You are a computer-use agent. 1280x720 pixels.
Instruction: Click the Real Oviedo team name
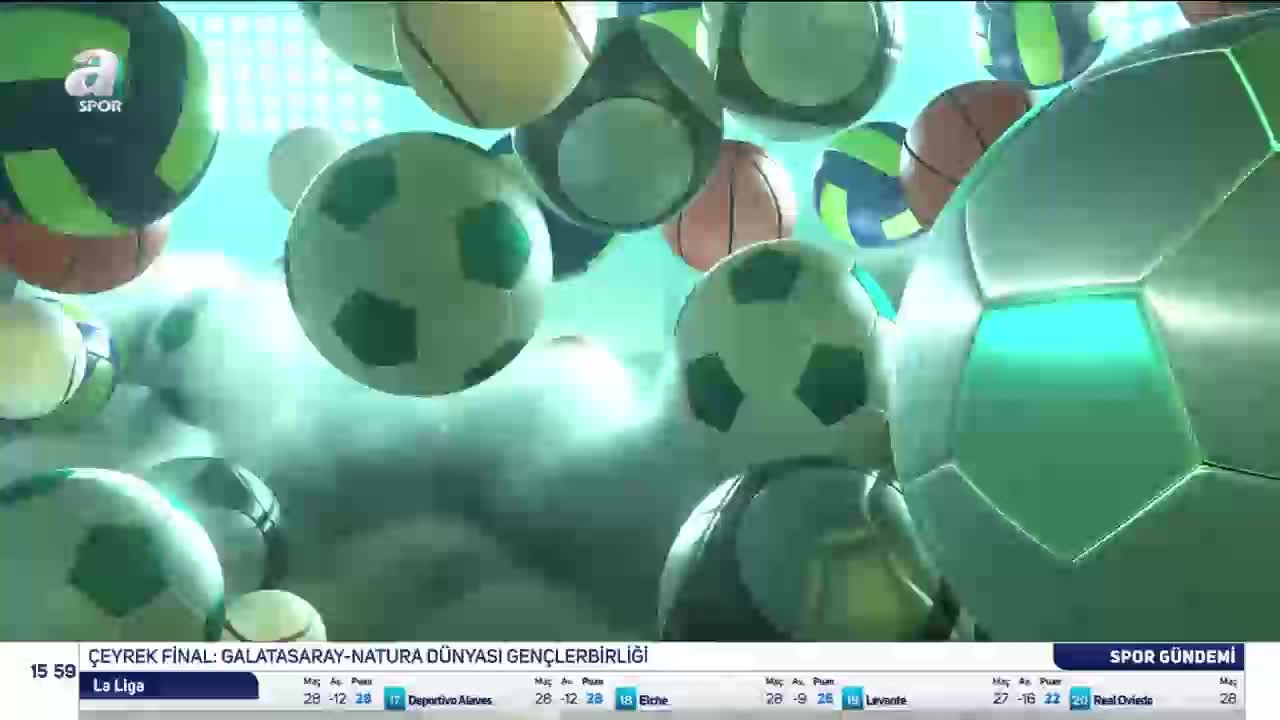(x=1123, y=700)
